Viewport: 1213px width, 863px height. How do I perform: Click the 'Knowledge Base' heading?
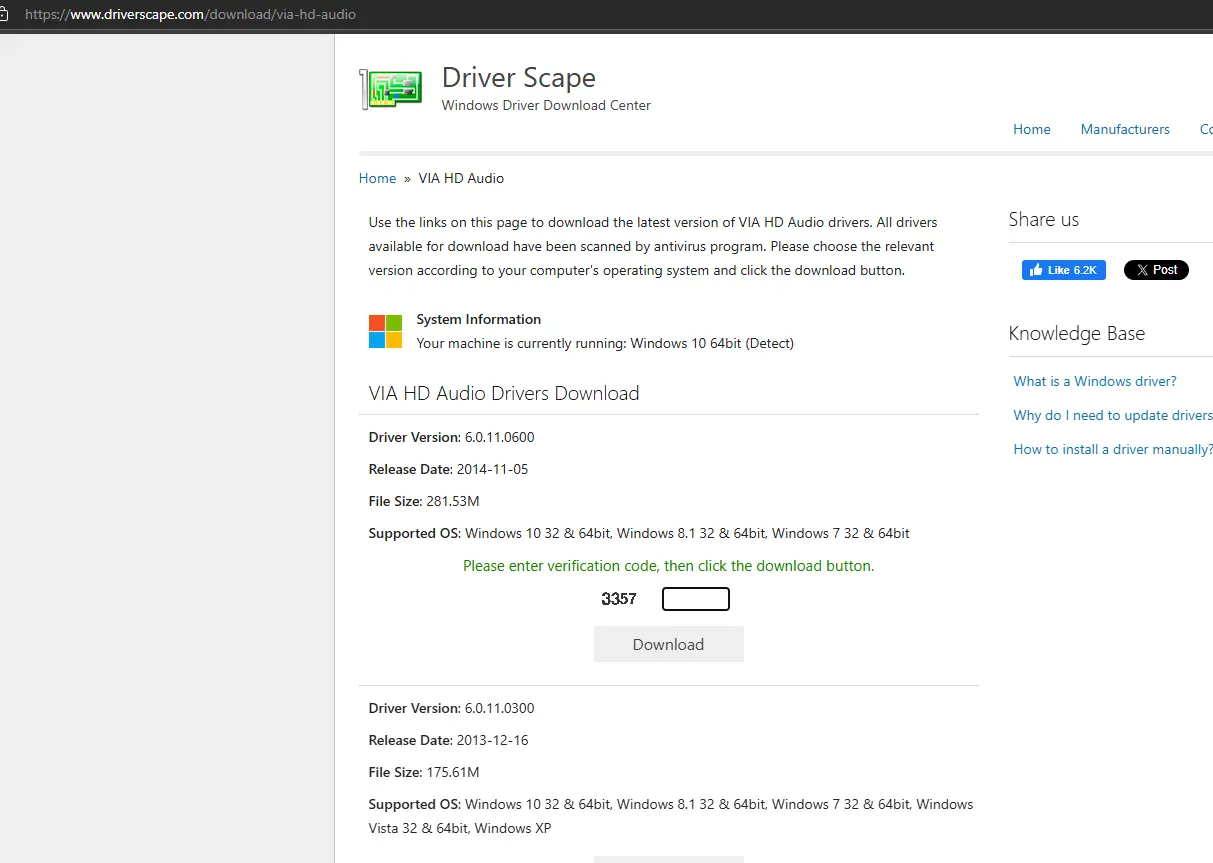(x=1077, y=334)
